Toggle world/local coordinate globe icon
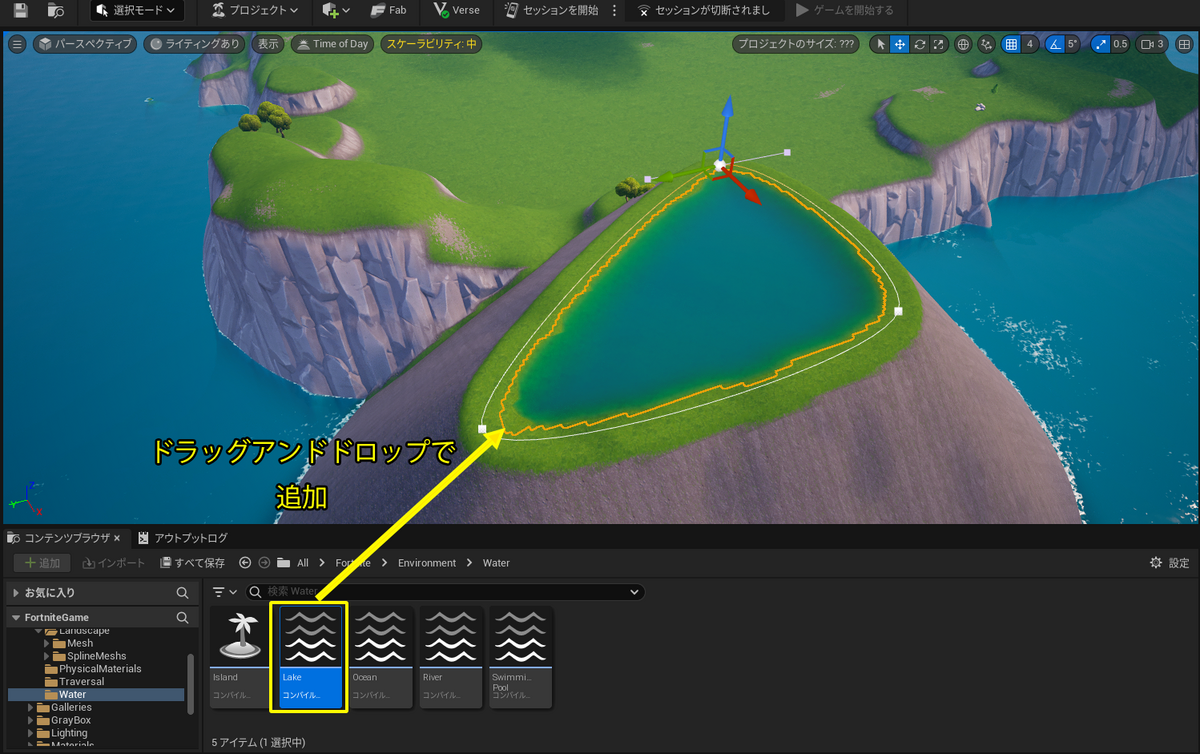Screen dimensions: 1200x754 pos(963,44)
